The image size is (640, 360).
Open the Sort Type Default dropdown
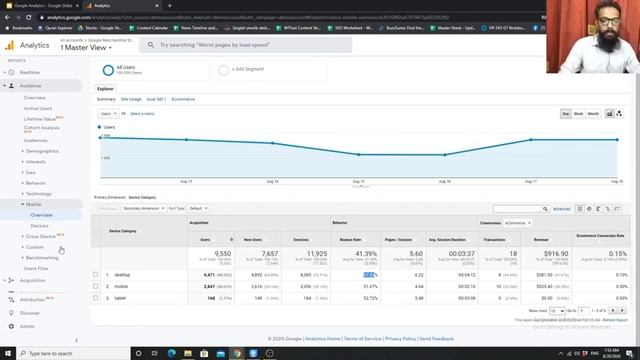pos(198,209)
